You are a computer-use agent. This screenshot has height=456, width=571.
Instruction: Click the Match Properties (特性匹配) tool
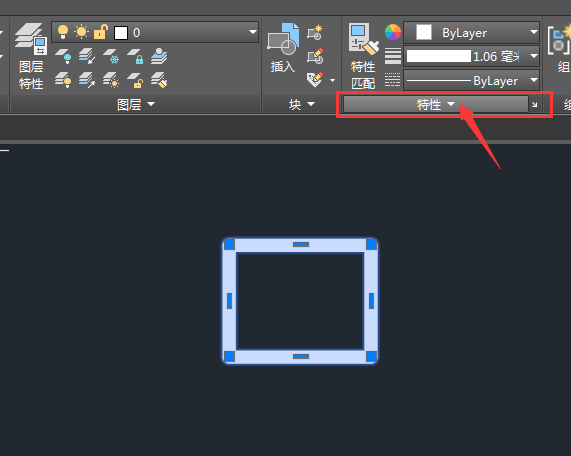363,56
